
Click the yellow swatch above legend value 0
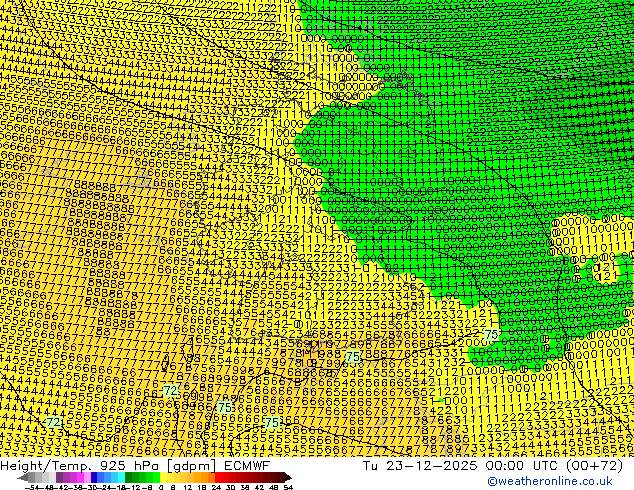(163, 477)
